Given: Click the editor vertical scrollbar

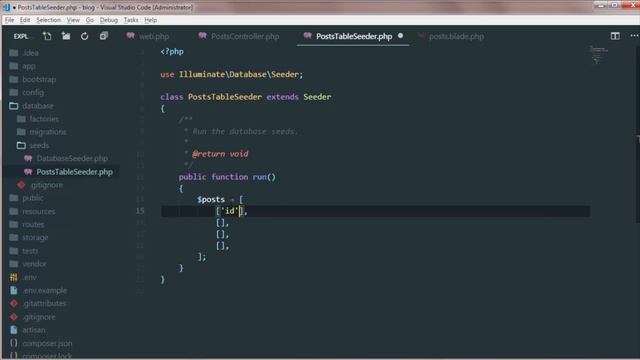Looking at the screenshot, I should click(x=637, y=135).
